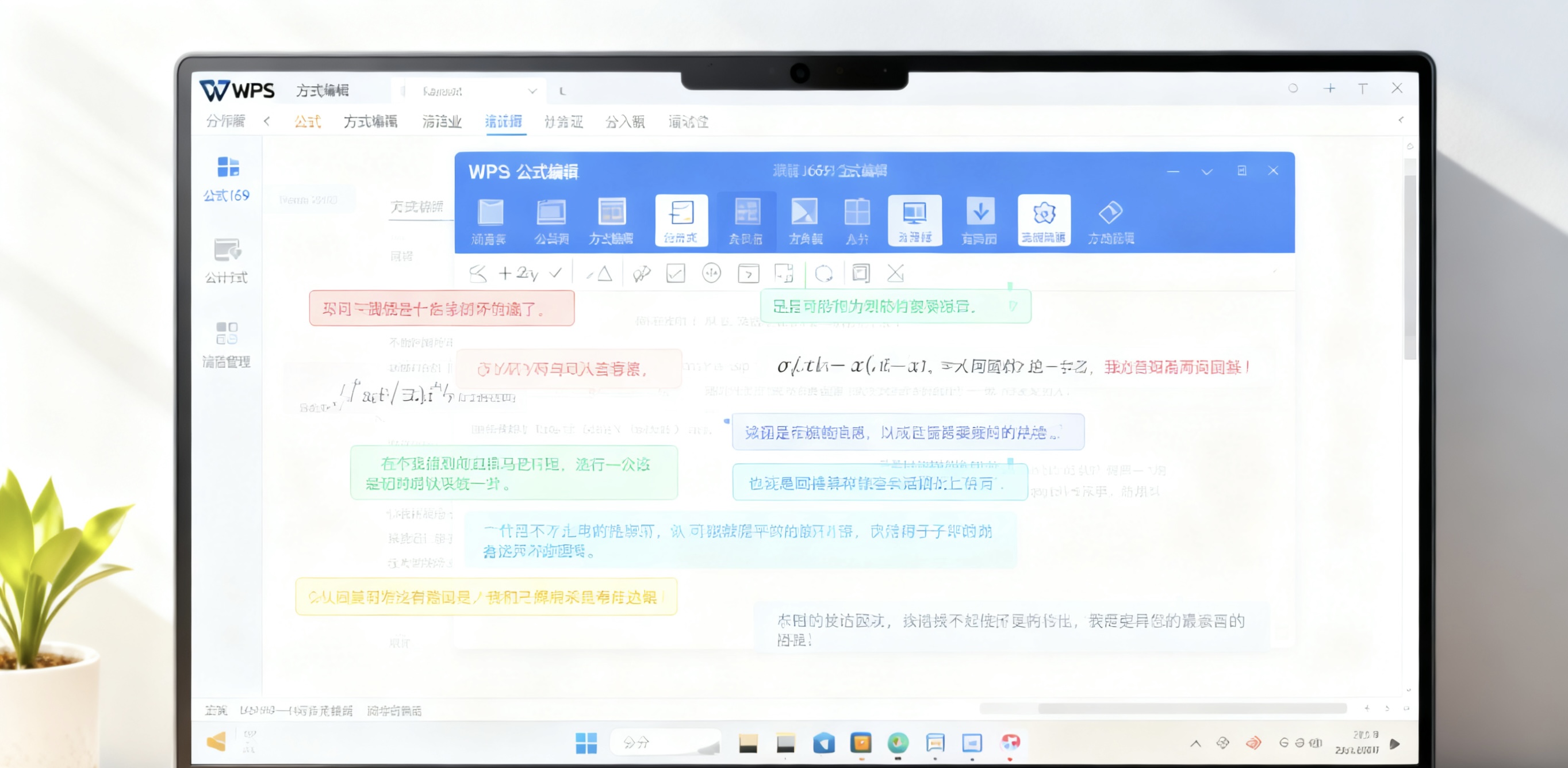
Task: Switch to the orange 公式 tab
Action: pyautogui.click(x=308, y=121)
